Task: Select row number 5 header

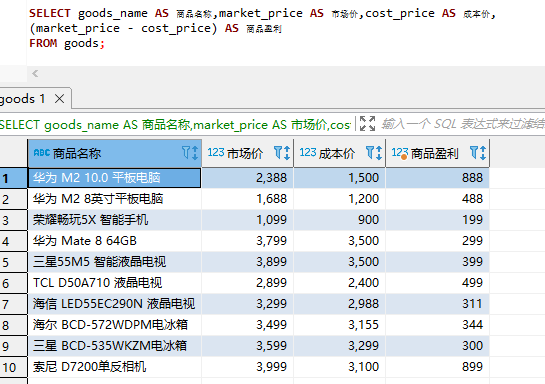Action: [13, 262]
